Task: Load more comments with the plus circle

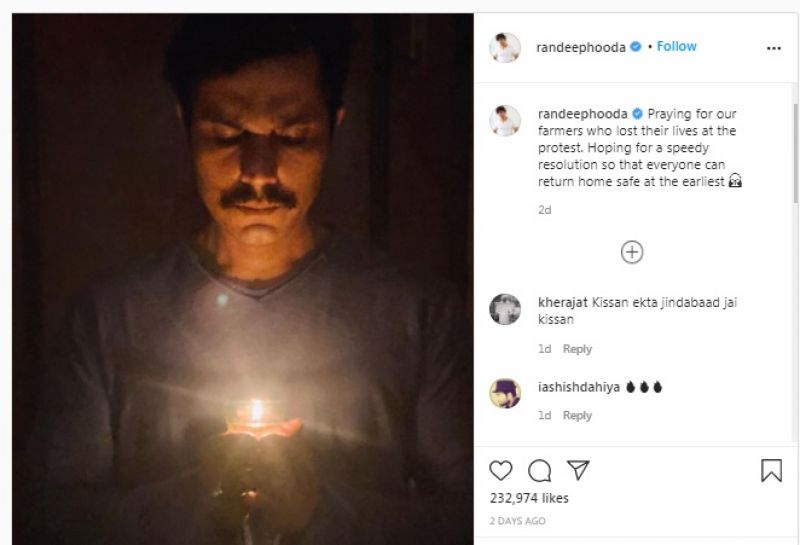Action: (632, 252)
